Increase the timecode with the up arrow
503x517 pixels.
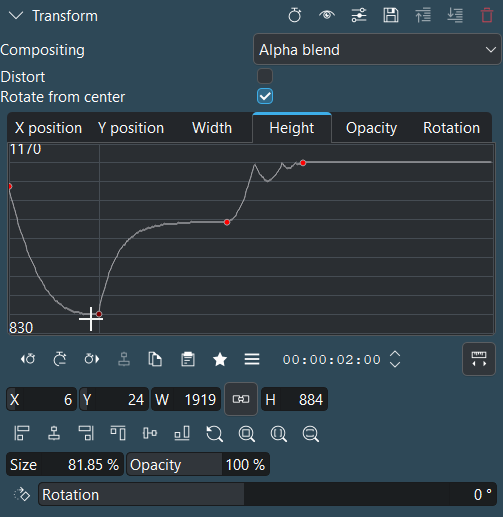395,354
